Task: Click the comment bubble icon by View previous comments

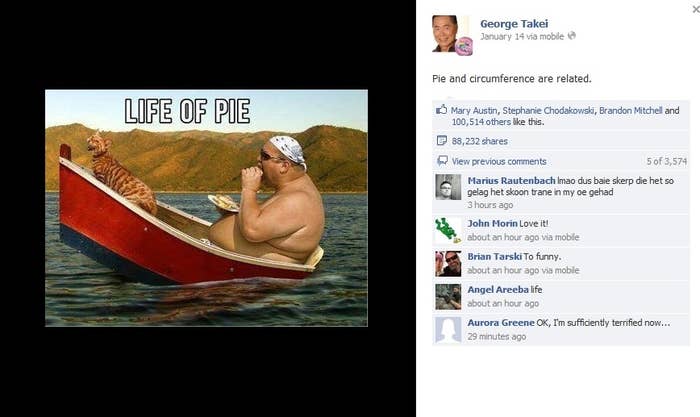Action: [442, 161]
